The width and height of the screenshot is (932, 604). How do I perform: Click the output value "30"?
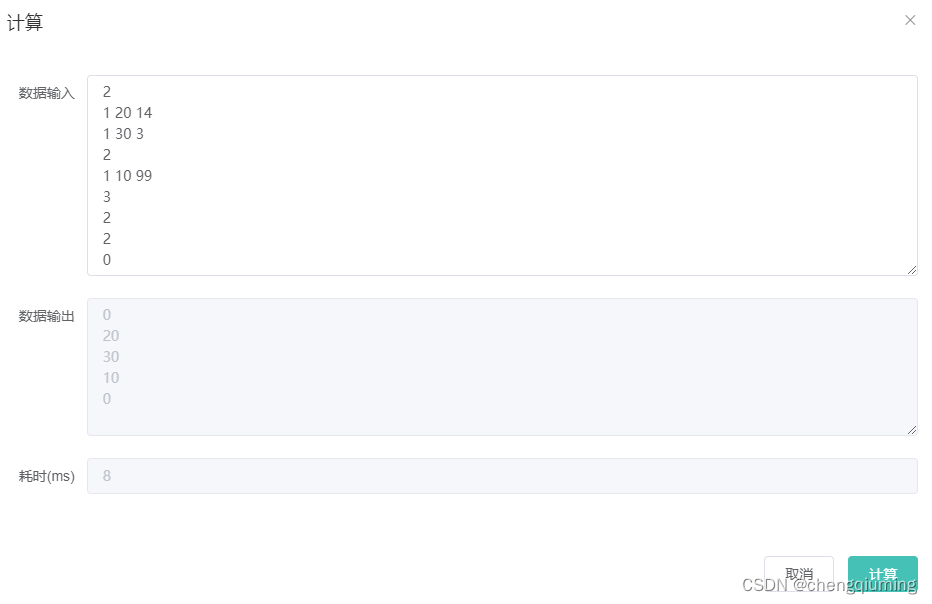pos(111,357)
